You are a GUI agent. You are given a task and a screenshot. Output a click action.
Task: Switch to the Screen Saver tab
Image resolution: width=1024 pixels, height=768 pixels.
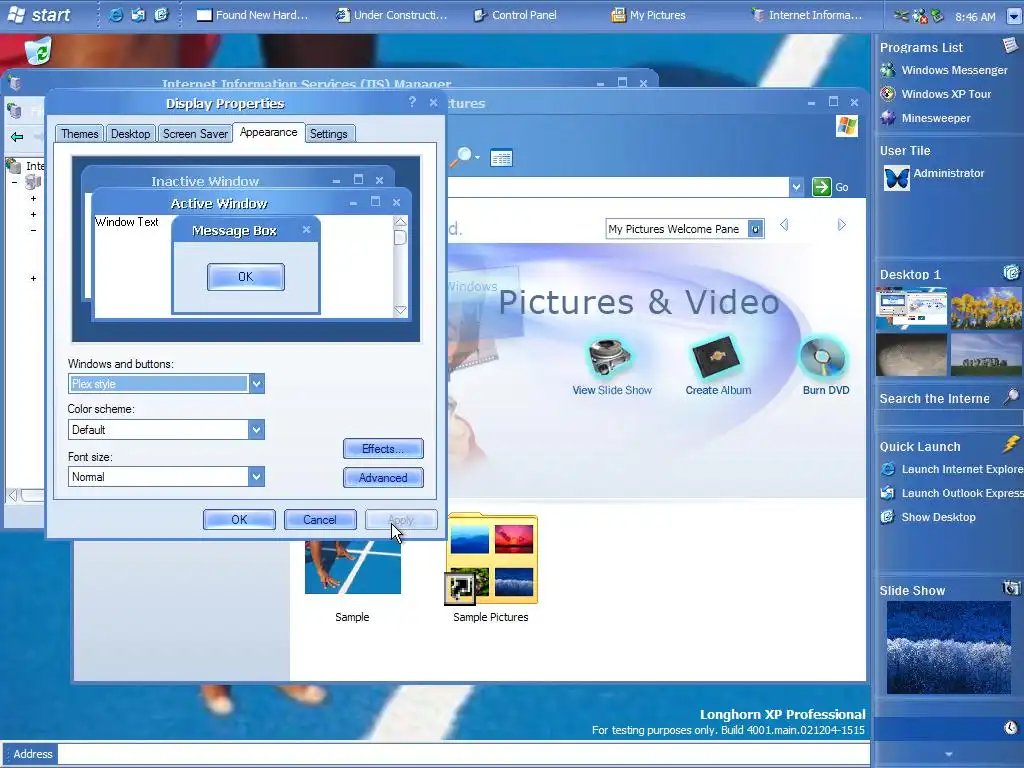195,134
